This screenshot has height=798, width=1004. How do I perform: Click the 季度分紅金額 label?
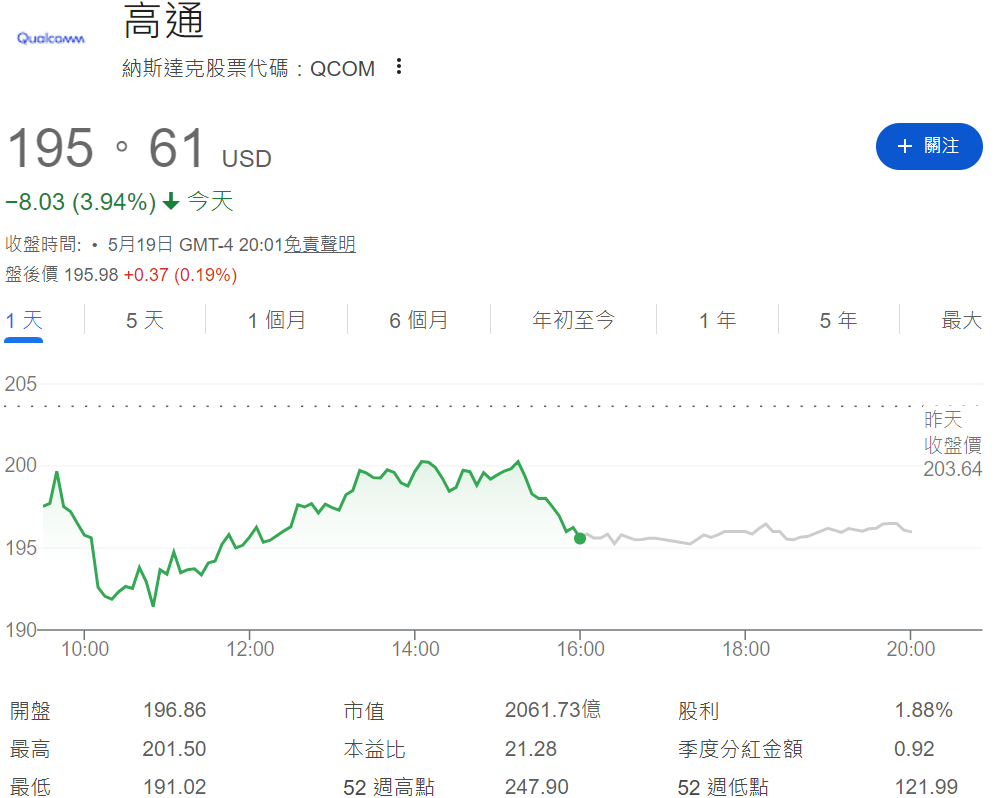tap(740, 749)
